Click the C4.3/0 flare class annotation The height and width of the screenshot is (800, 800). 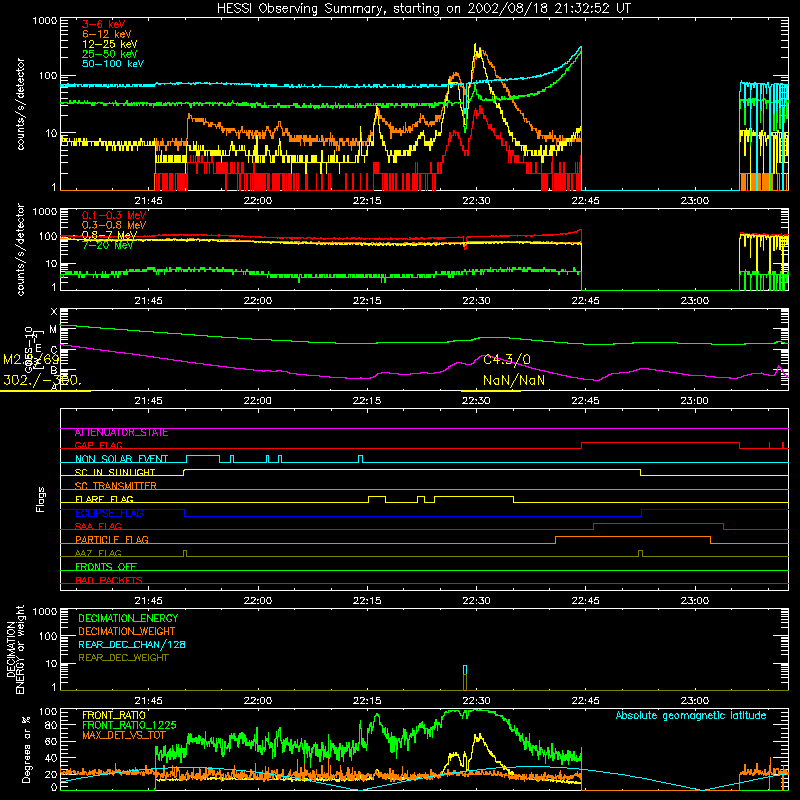(507, 360)
